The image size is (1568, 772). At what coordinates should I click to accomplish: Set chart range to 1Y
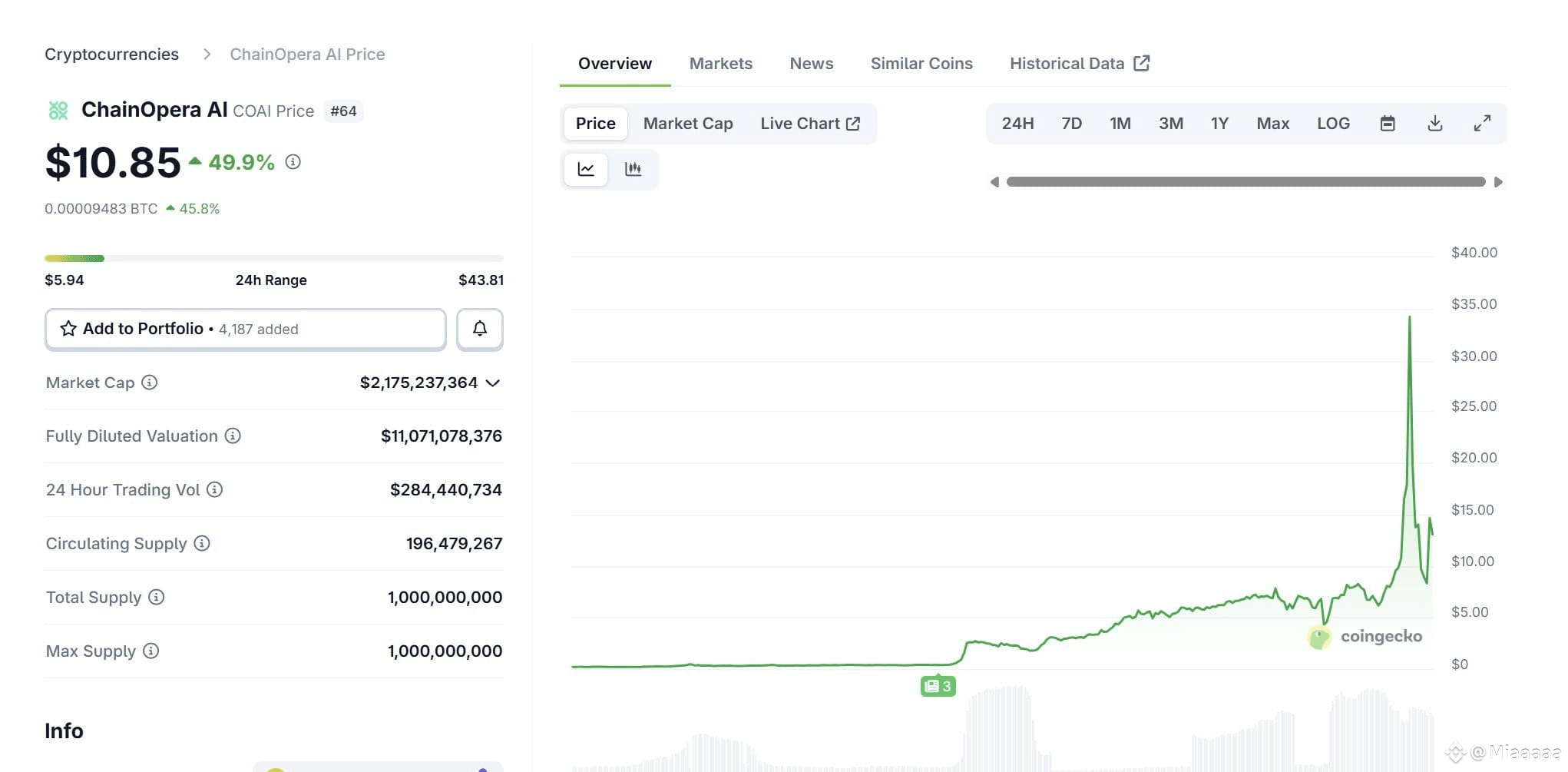pos(1219,124)
